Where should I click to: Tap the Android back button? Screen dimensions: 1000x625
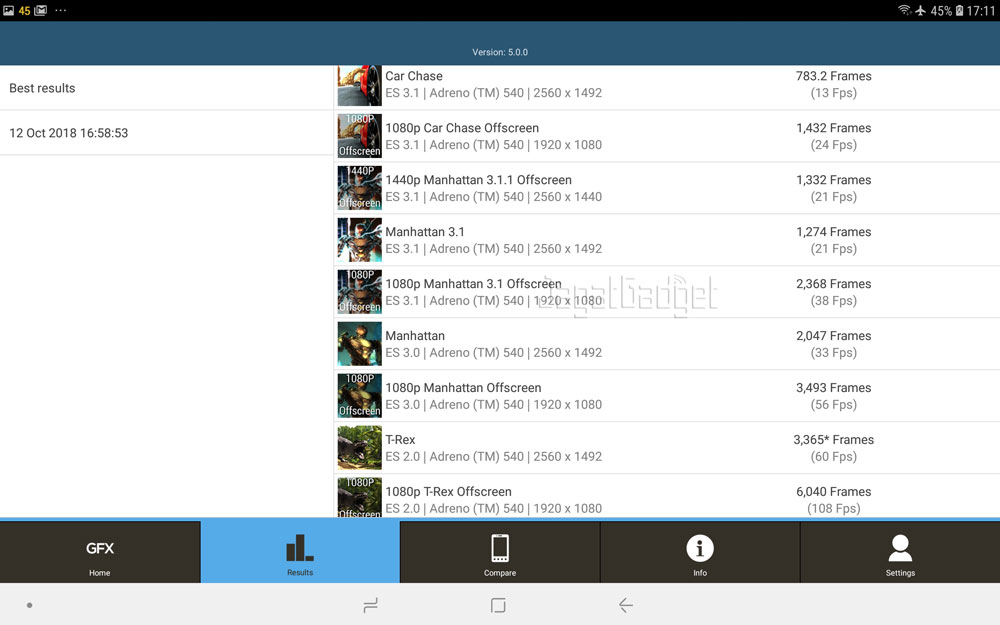626,605
